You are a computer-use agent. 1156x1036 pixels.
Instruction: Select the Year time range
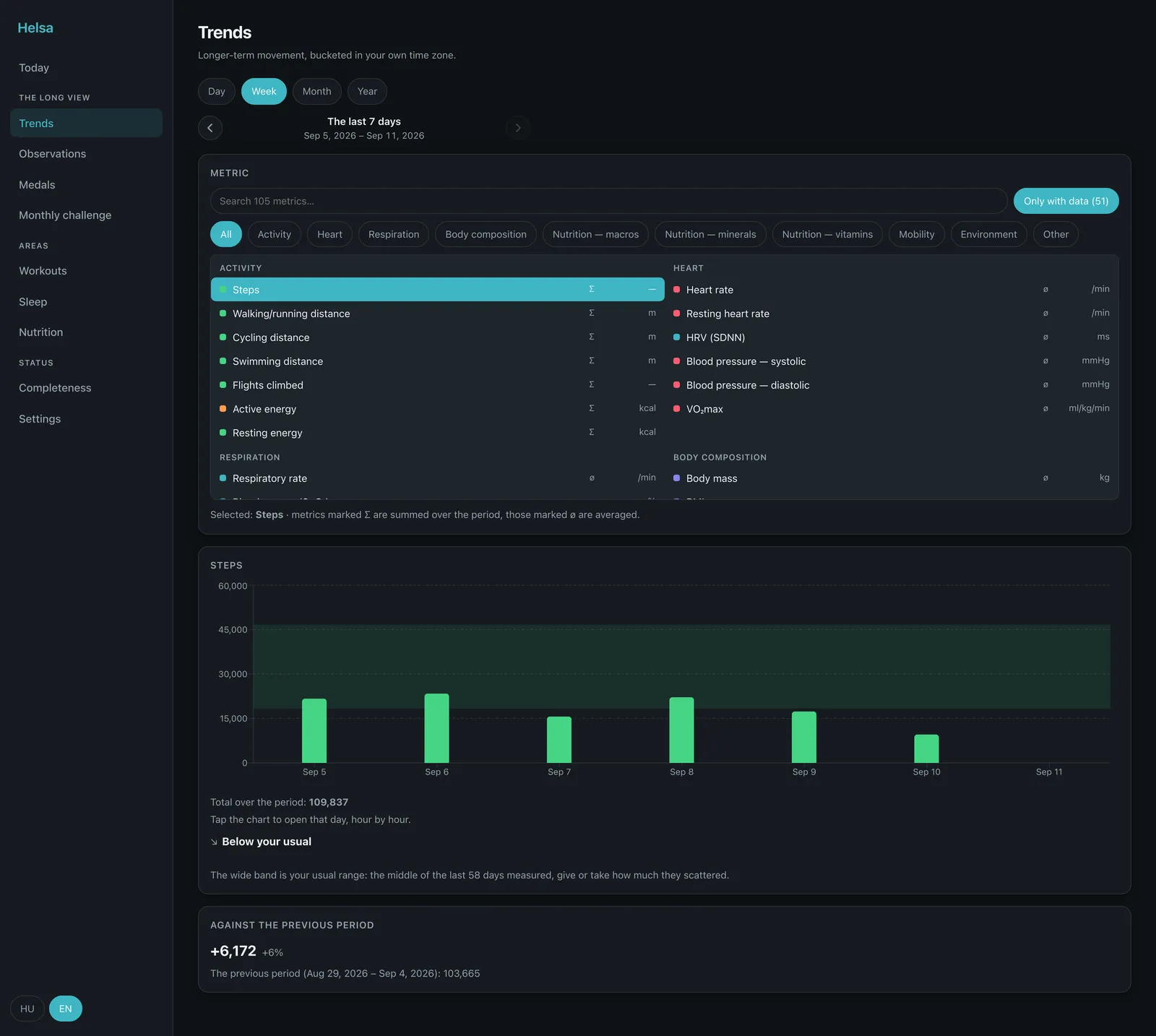coord(367,91)
